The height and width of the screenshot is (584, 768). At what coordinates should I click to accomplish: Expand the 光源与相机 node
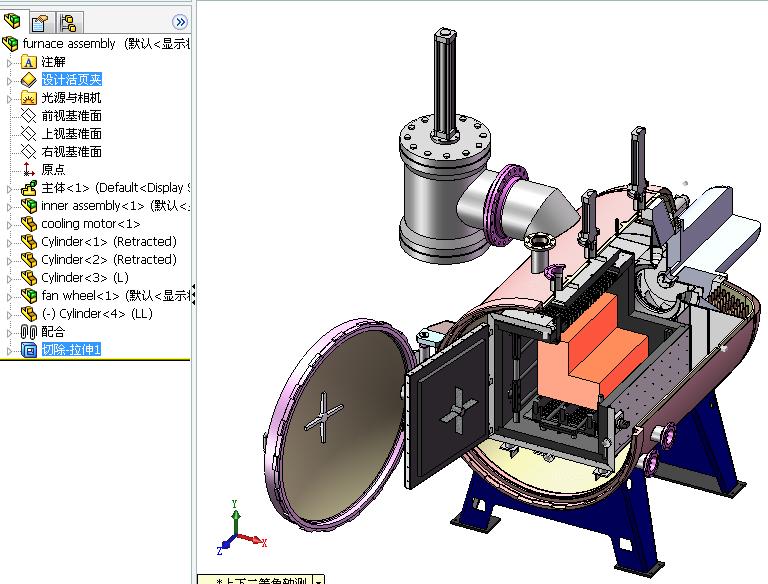tap(9, 99)
